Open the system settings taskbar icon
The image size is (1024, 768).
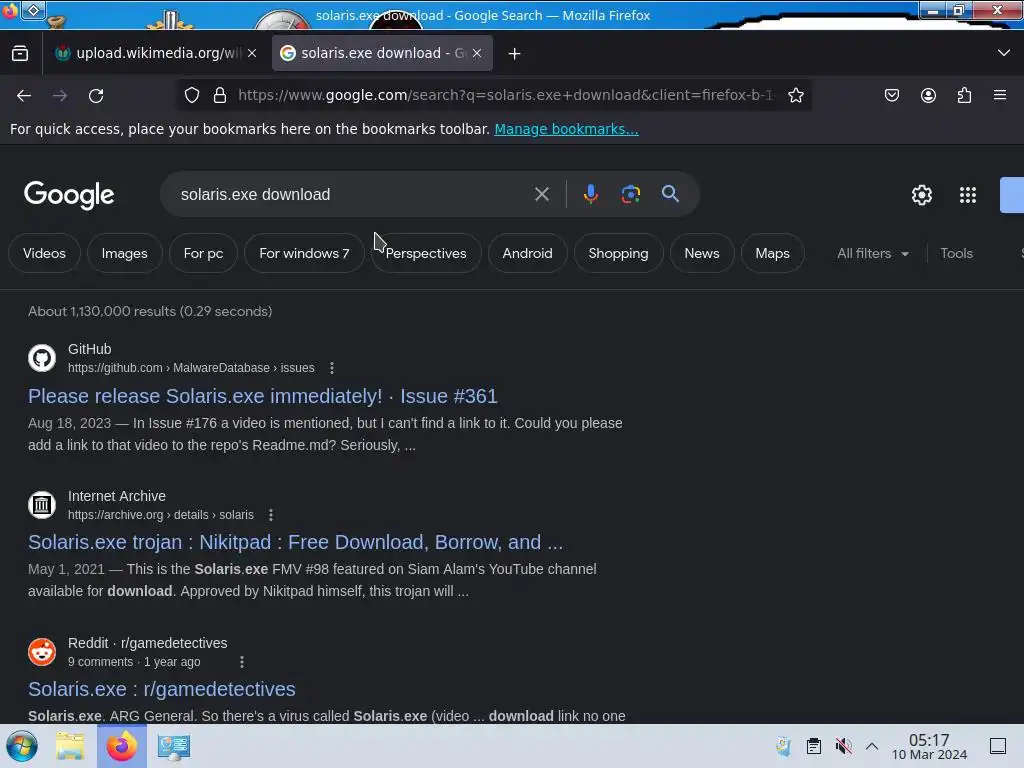coord(174,746)
